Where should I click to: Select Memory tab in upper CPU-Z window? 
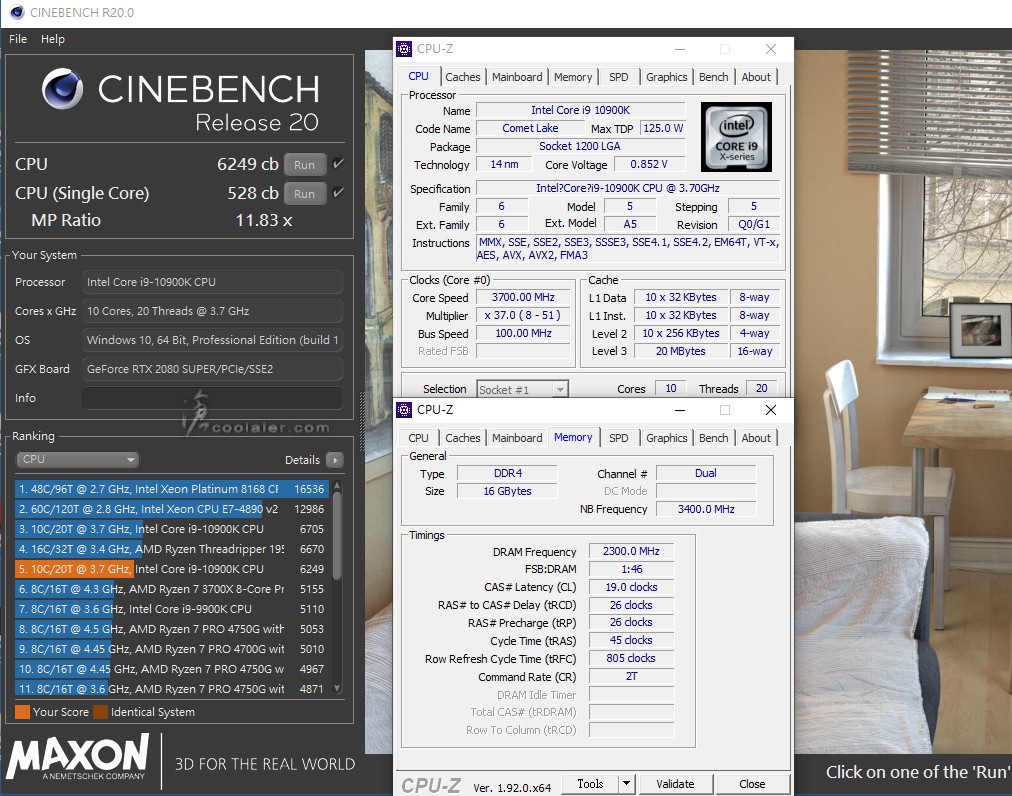pyautogui.click(x=573, y=77)
